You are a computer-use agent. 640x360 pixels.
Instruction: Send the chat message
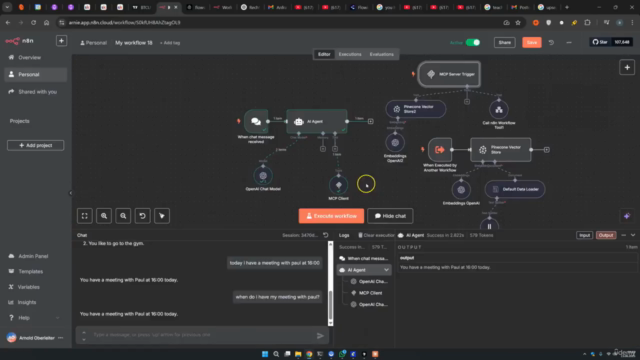(320, 336)
